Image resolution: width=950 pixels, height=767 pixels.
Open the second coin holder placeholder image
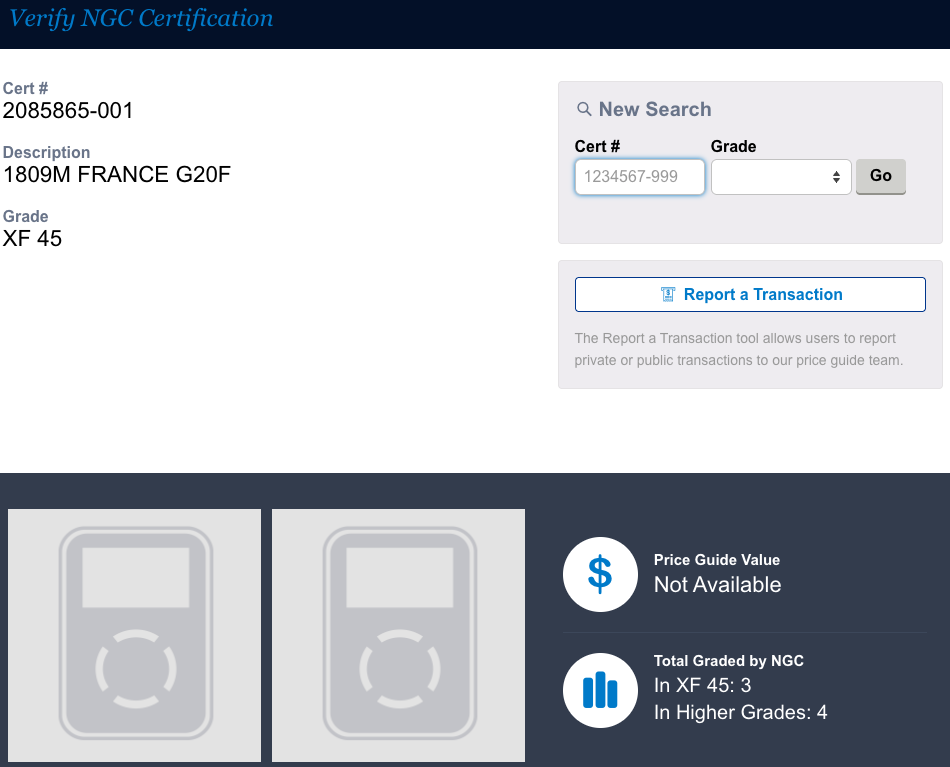[x=399, y=635]
